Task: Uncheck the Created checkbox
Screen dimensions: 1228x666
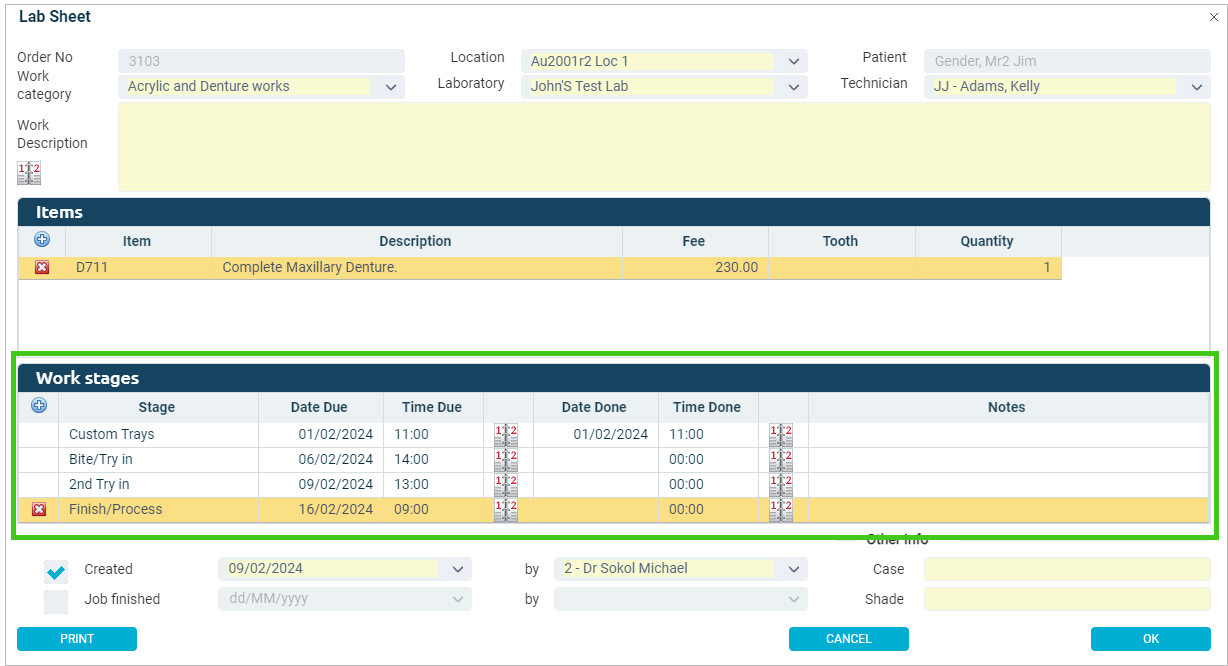Action: (56, 570)
